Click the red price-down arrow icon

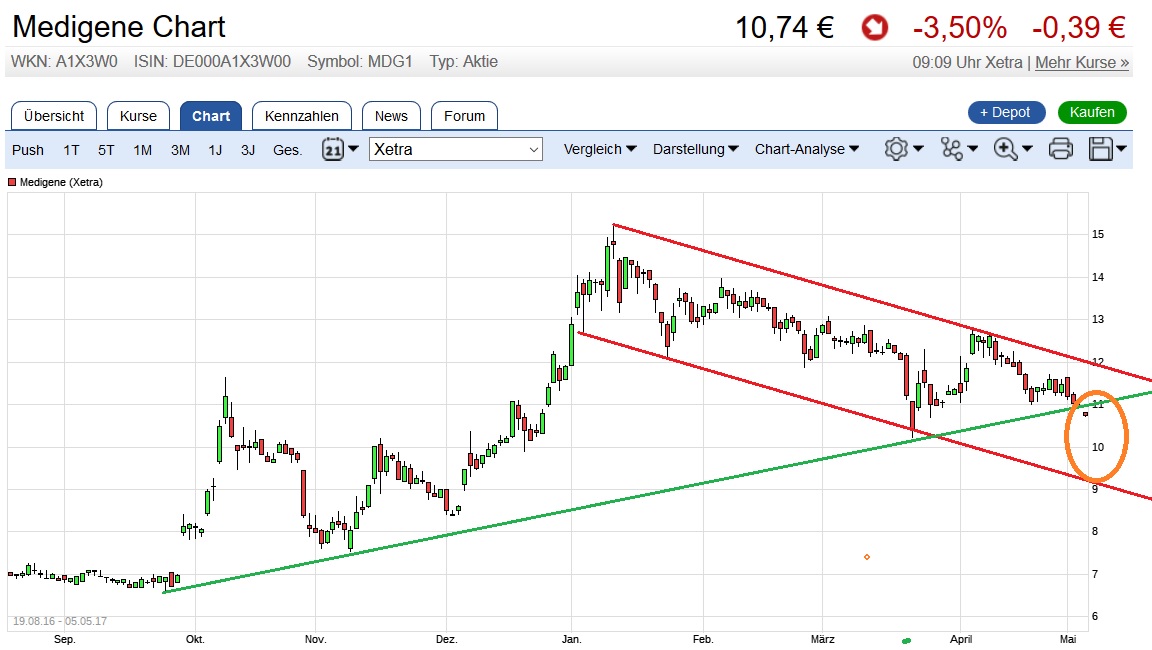click(874, 28)
